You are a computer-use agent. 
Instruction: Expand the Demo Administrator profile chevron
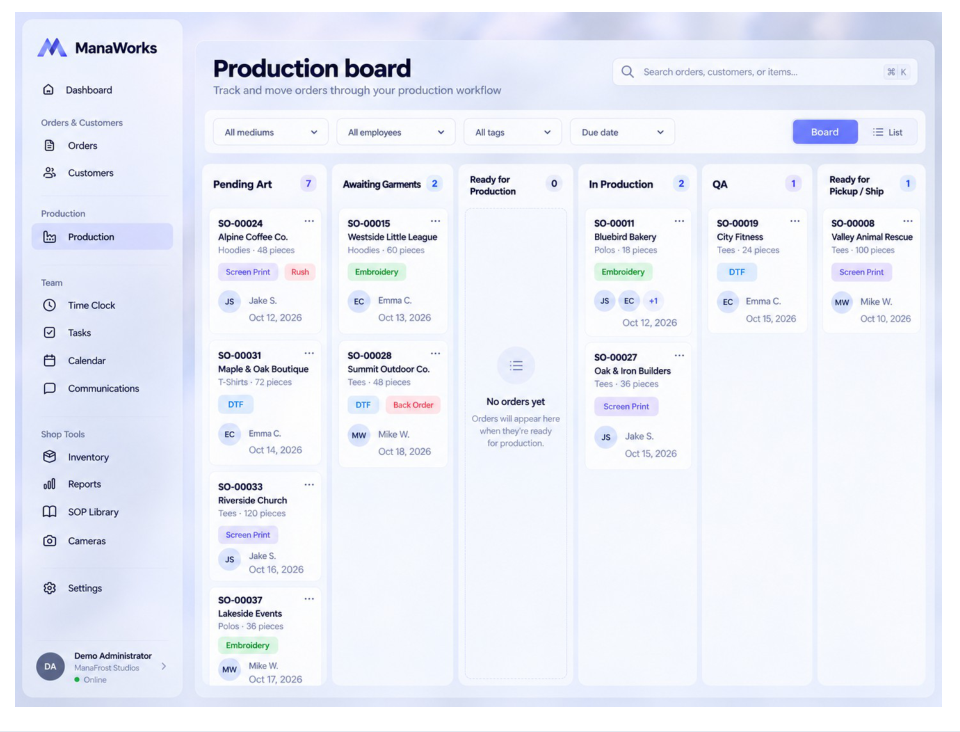click(163, 667)
